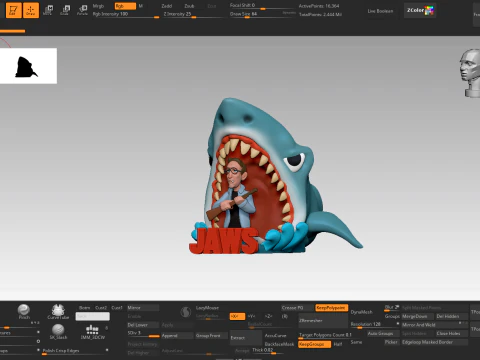Select the Move transform tool
The image size is (480, 360).
click(48, 10)
